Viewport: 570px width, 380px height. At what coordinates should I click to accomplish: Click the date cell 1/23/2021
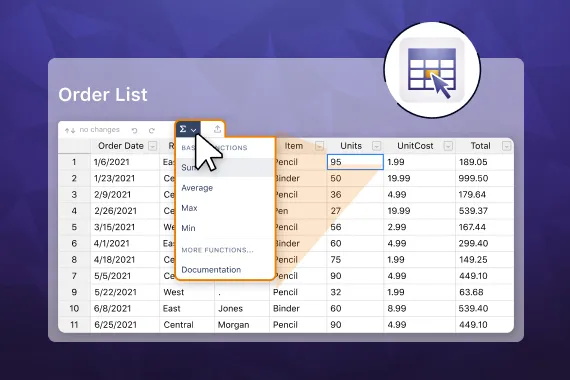[125, 178]
